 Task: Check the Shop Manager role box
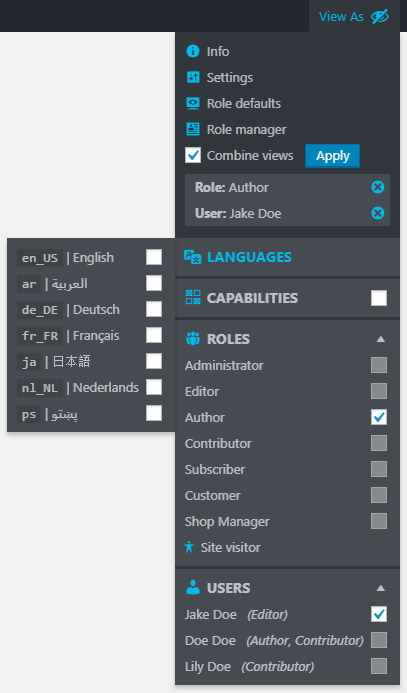(379, 522)
